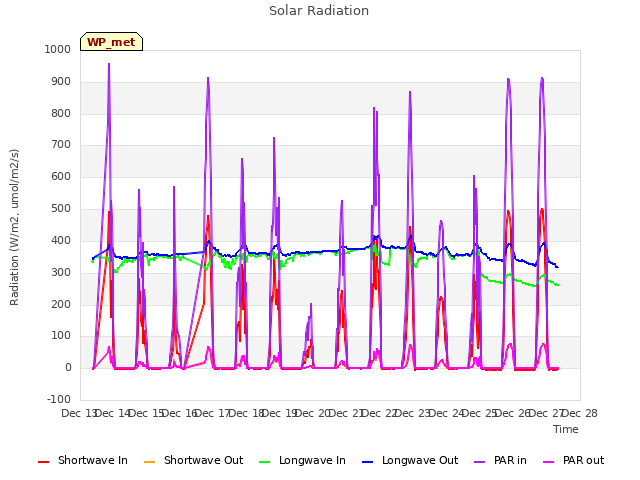
Task: Click the Radiation y-axis title
Action: (x=14, y=227)
